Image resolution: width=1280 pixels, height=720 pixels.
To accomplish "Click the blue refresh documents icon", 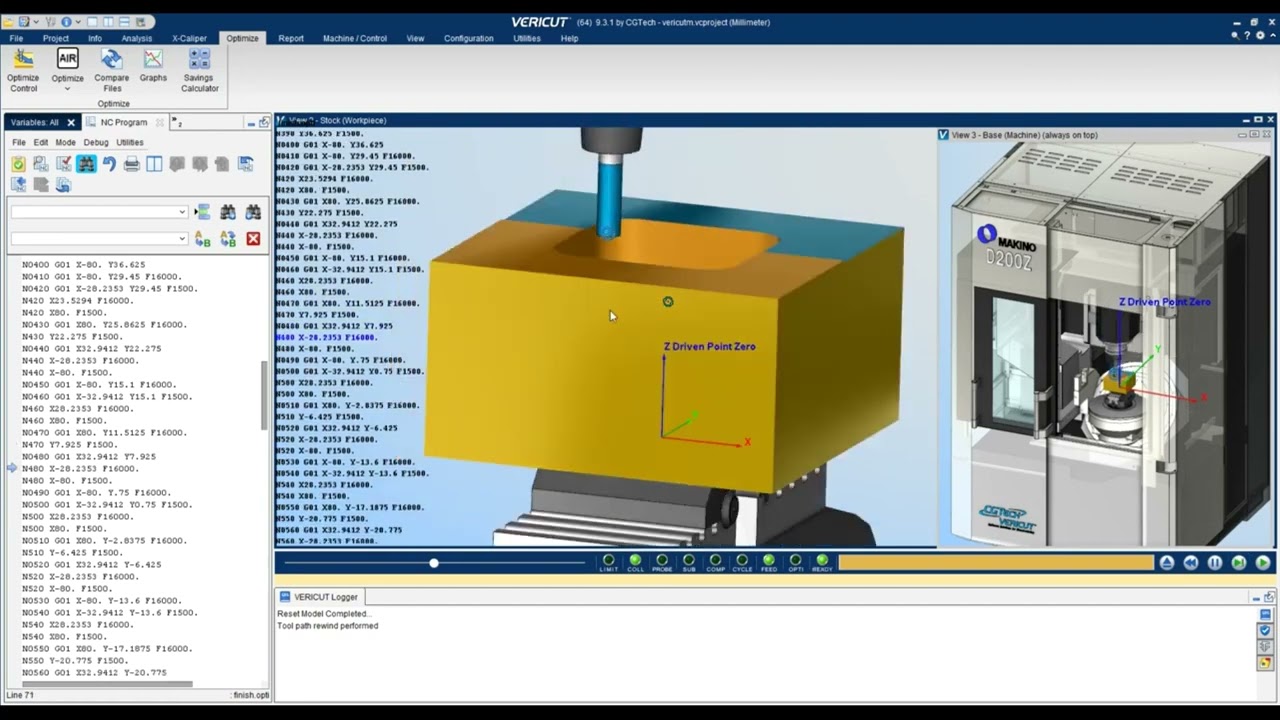I will [x=63, y=184].
